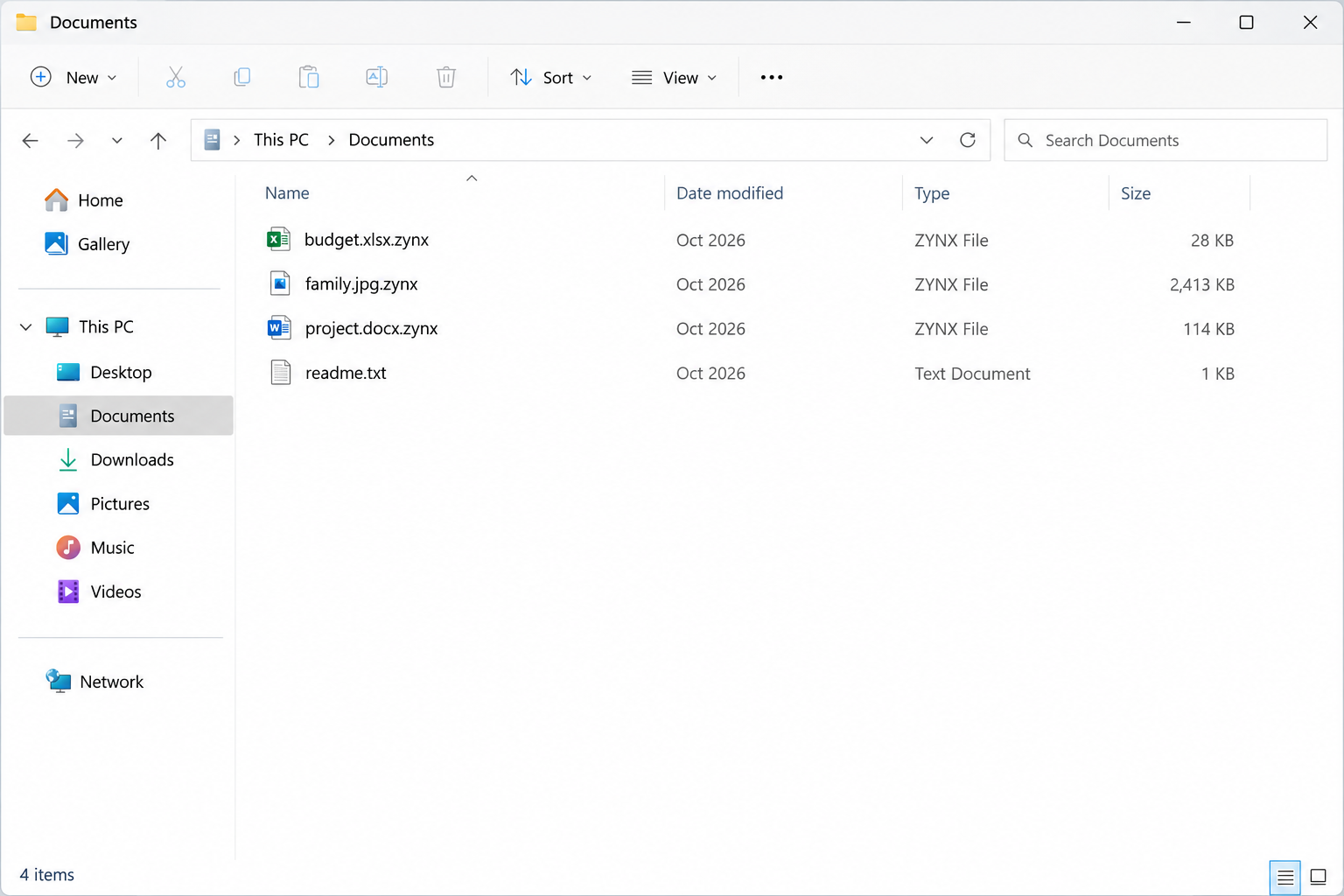Click the Rename icon in toolbar

pos(376,77)
